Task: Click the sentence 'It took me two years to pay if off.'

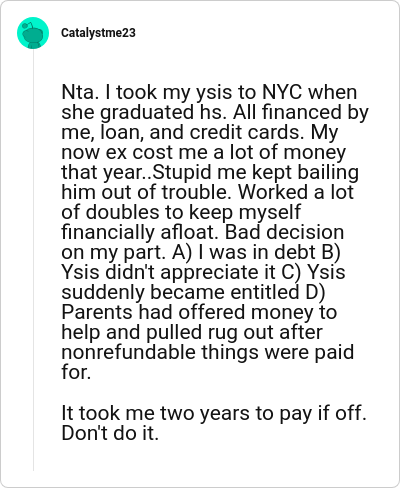Action: pos(214,413)
